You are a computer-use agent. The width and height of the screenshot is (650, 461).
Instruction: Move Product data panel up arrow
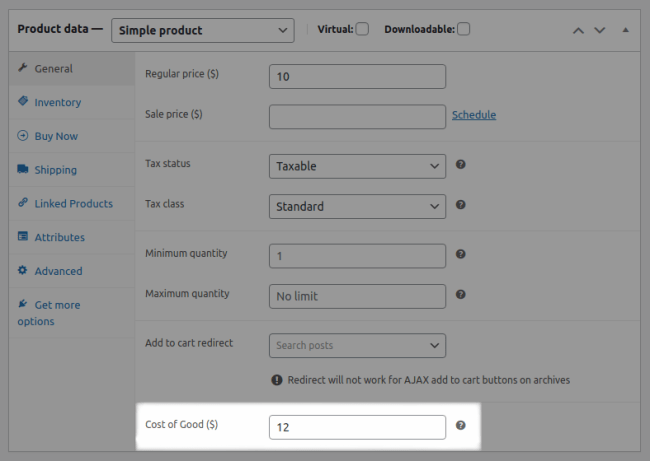578,30
